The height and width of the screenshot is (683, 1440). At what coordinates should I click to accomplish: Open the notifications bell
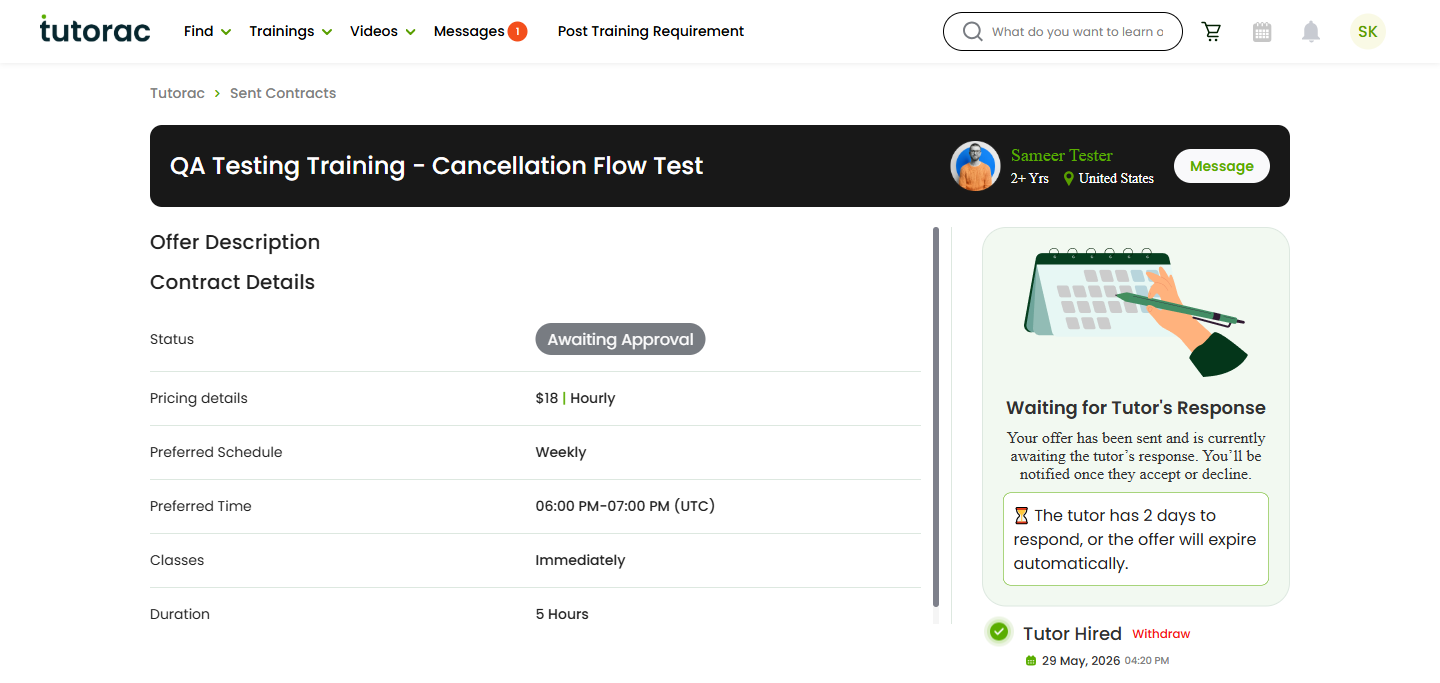tap(1311, 32)
